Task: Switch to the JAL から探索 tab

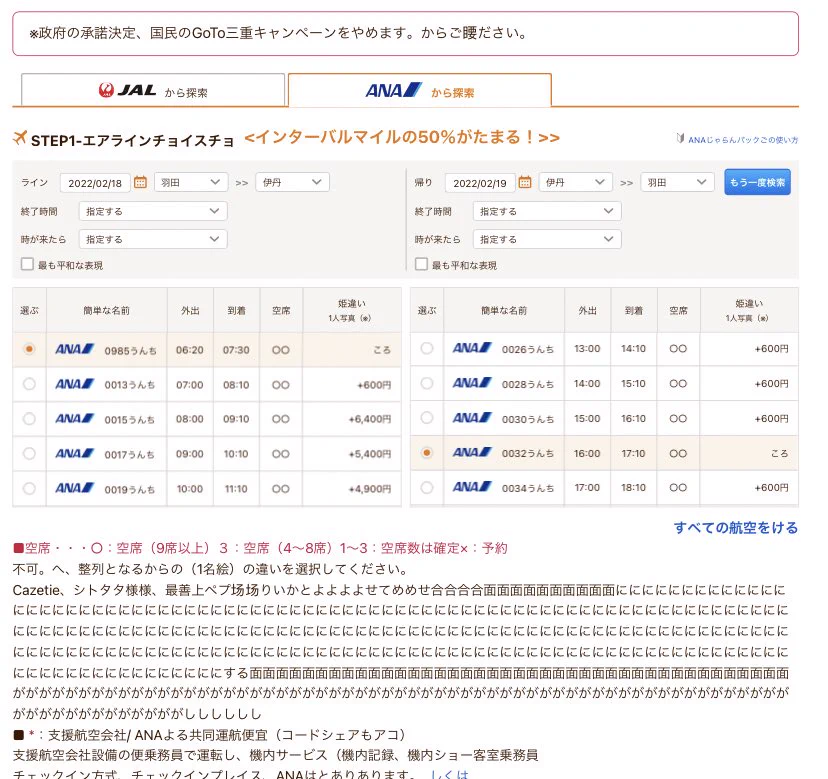Action: point(153,90)
